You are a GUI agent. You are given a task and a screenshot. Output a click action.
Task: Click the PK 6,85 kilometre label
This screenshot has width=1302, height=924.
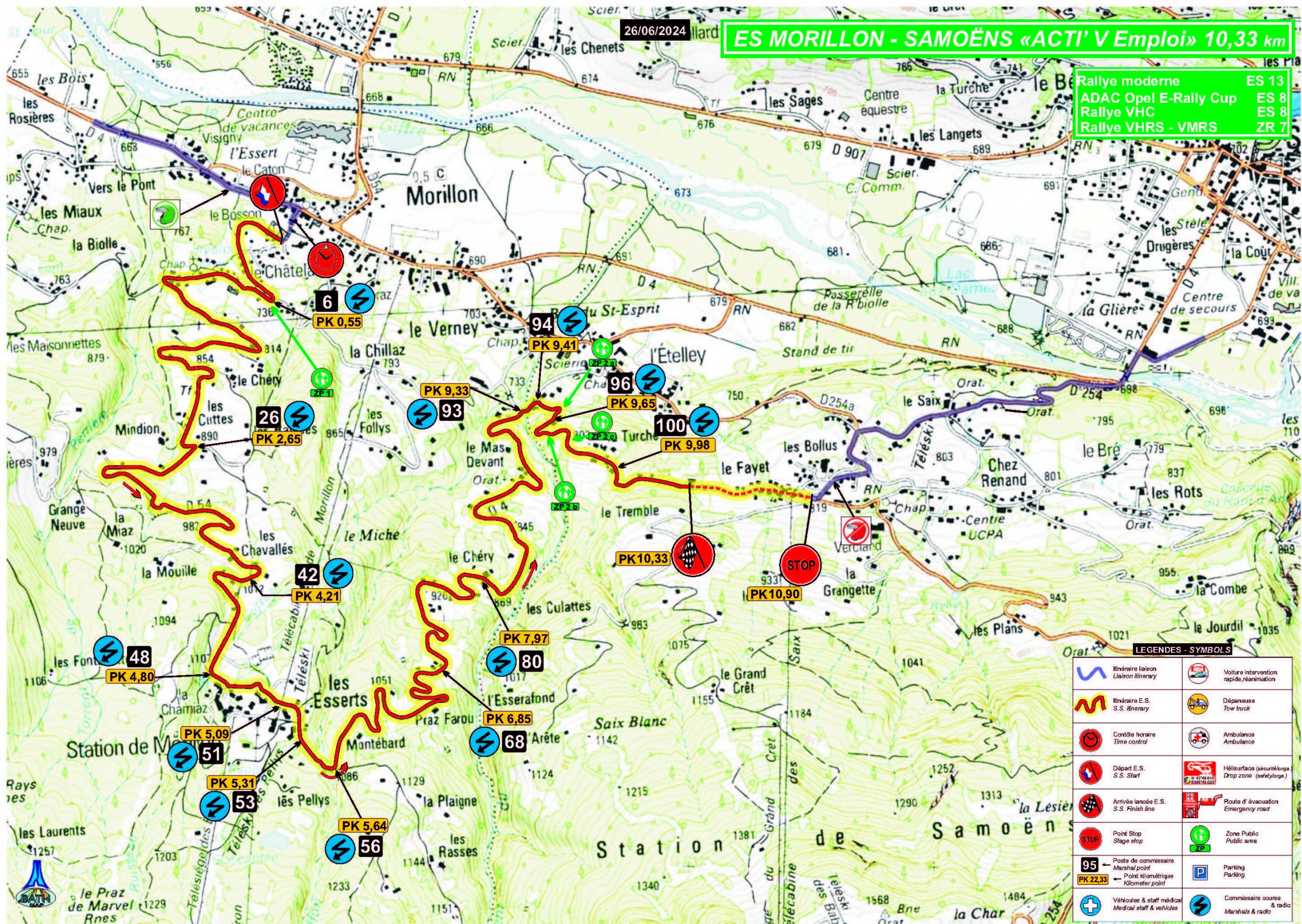508,719
